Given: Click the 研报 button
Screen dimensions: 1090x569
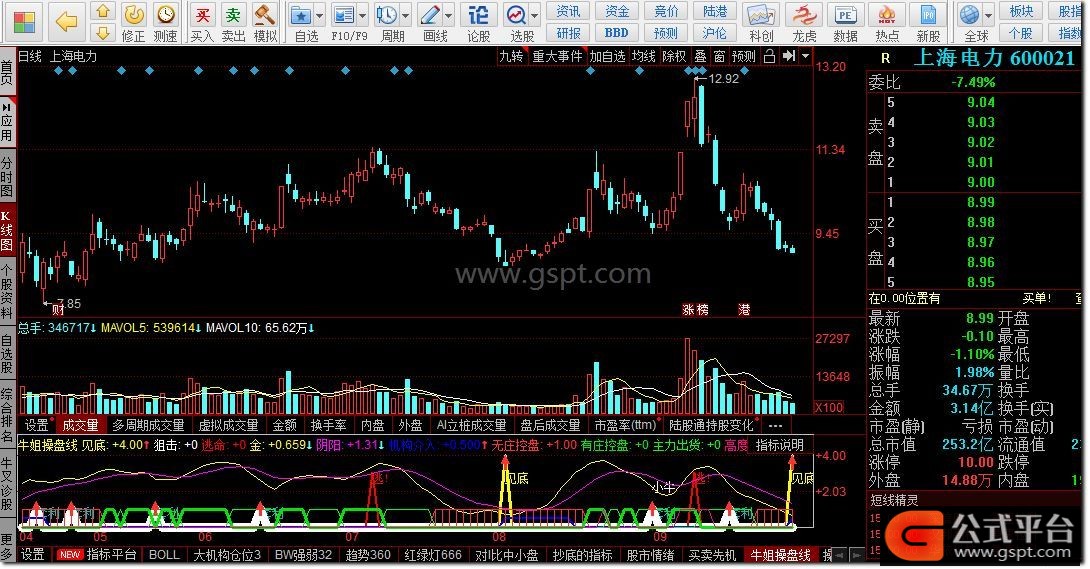Looking at the screenshot, I should (568, 33).
